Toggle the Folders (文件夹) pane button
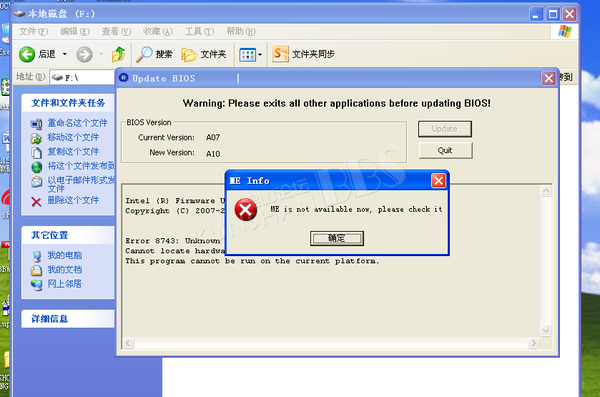 tap(204, 54)
